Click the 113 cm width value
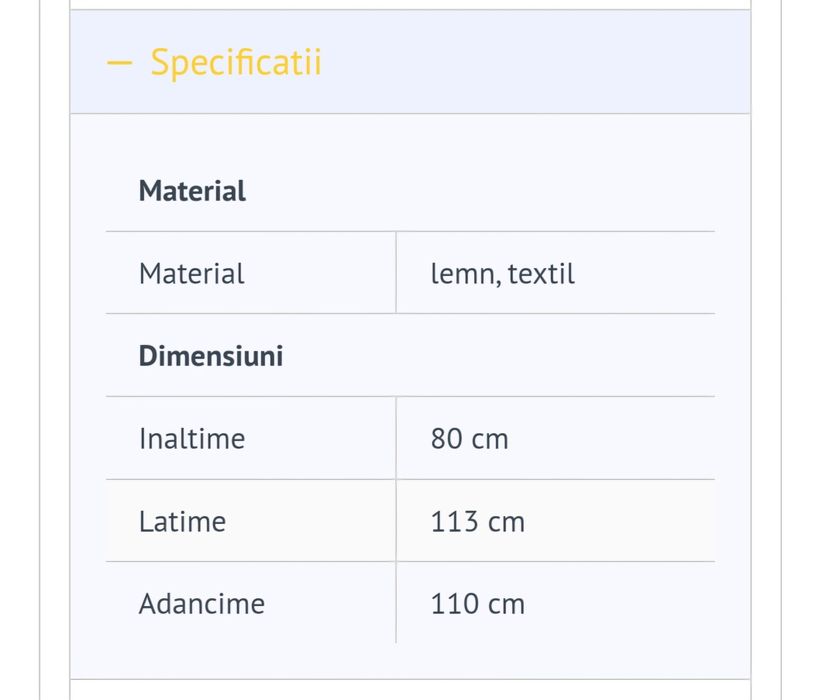Viewport: 829px width, 700px height. [477, 522]
